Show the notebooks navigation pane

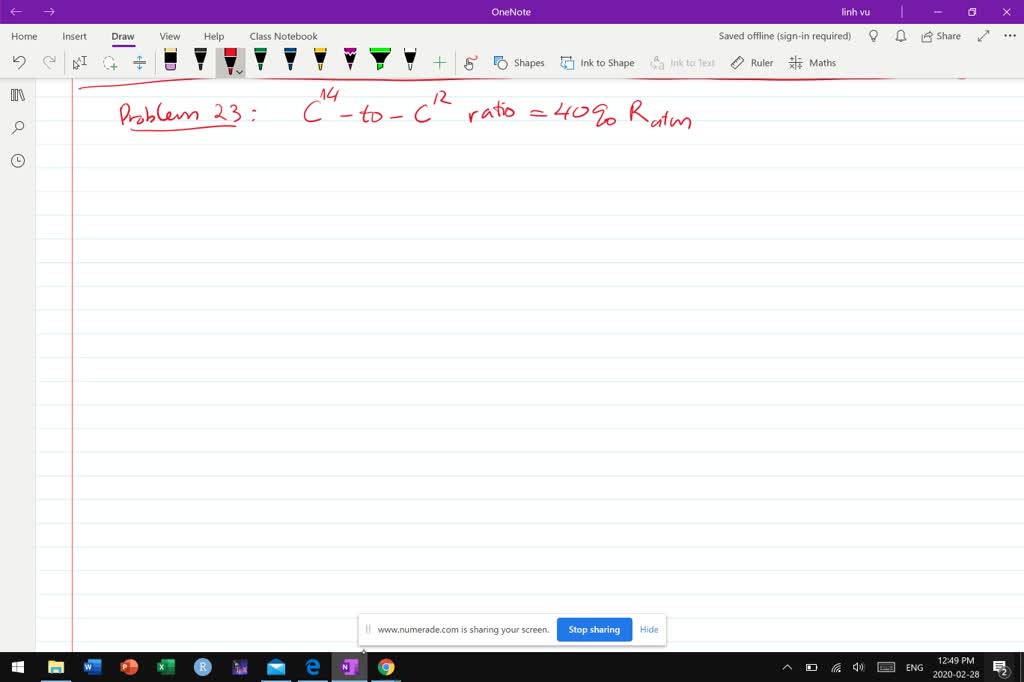(18, 95)
